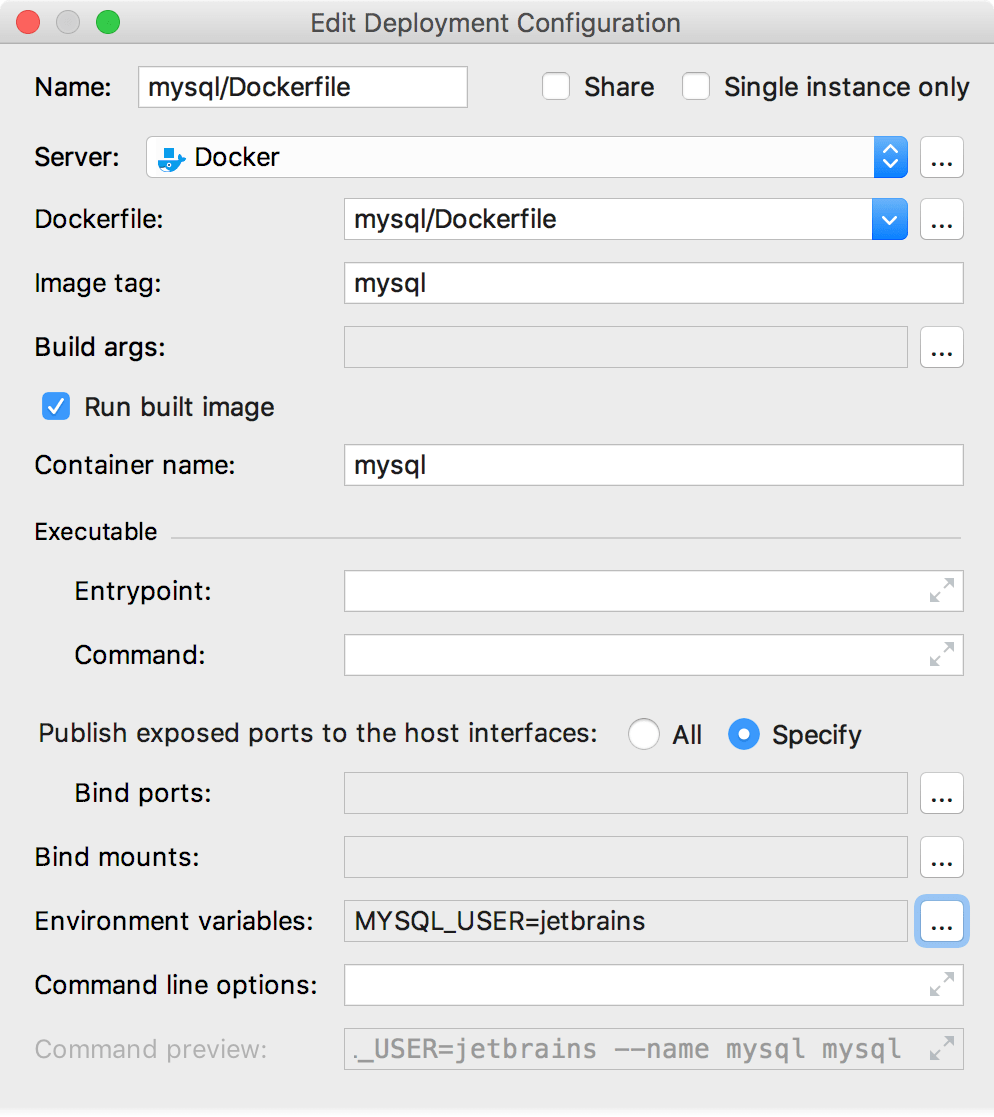The width and height of the screenshot is (994, 1117).
Task: Click the Name input field
Action: pos(303,87)
